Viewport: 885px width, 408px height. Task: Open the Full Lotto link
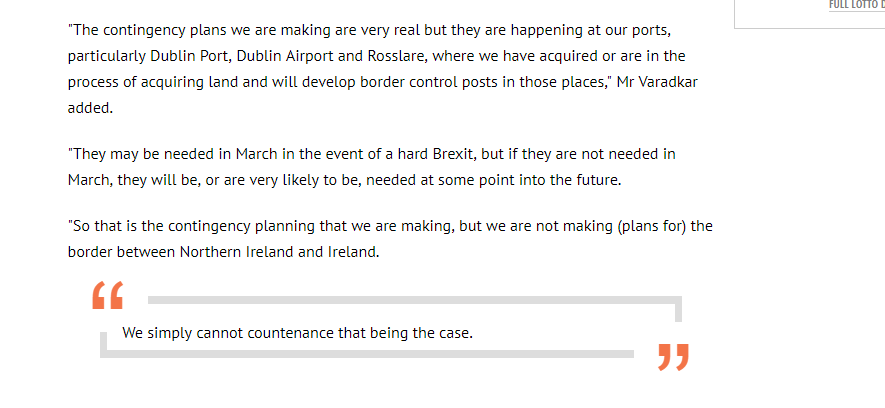pos(856,5)
